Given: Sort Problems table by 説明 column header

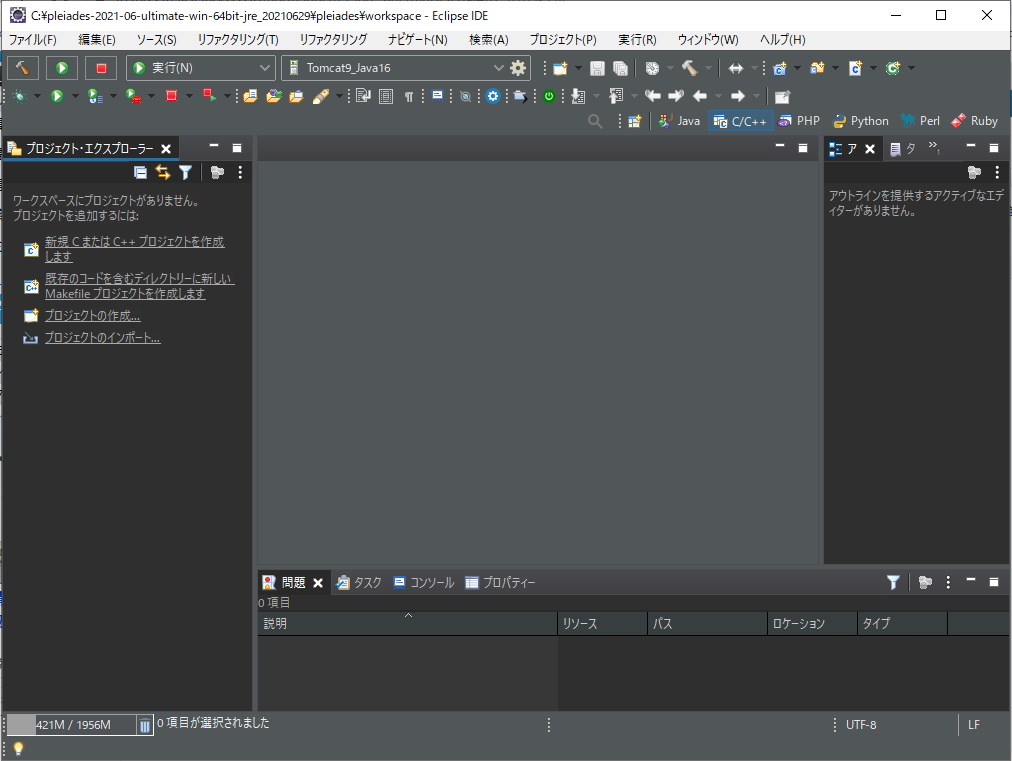Looking at the screenshot, I should [407, 624].
